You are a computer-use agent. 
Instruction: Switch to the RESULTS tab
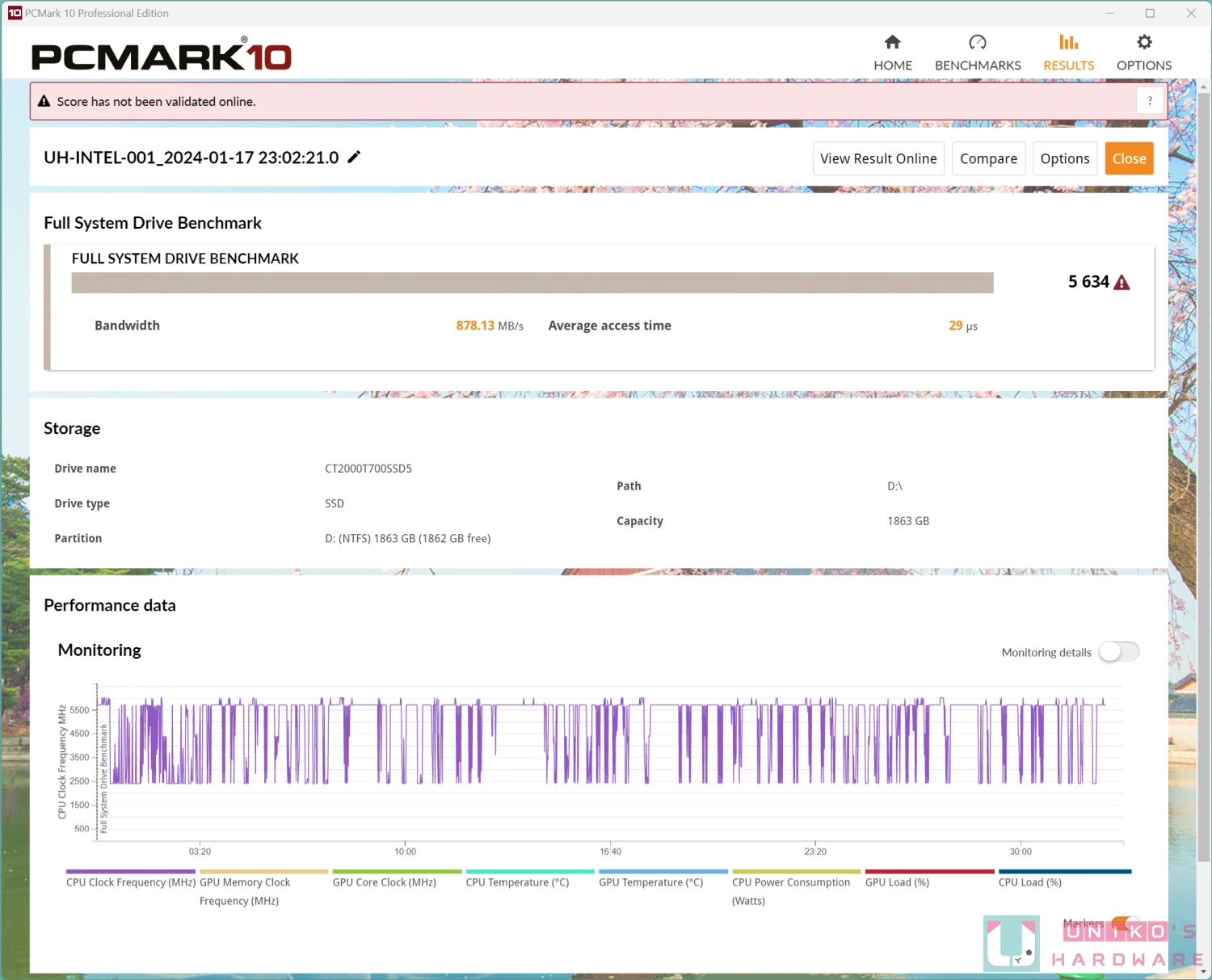(1068, 53)
